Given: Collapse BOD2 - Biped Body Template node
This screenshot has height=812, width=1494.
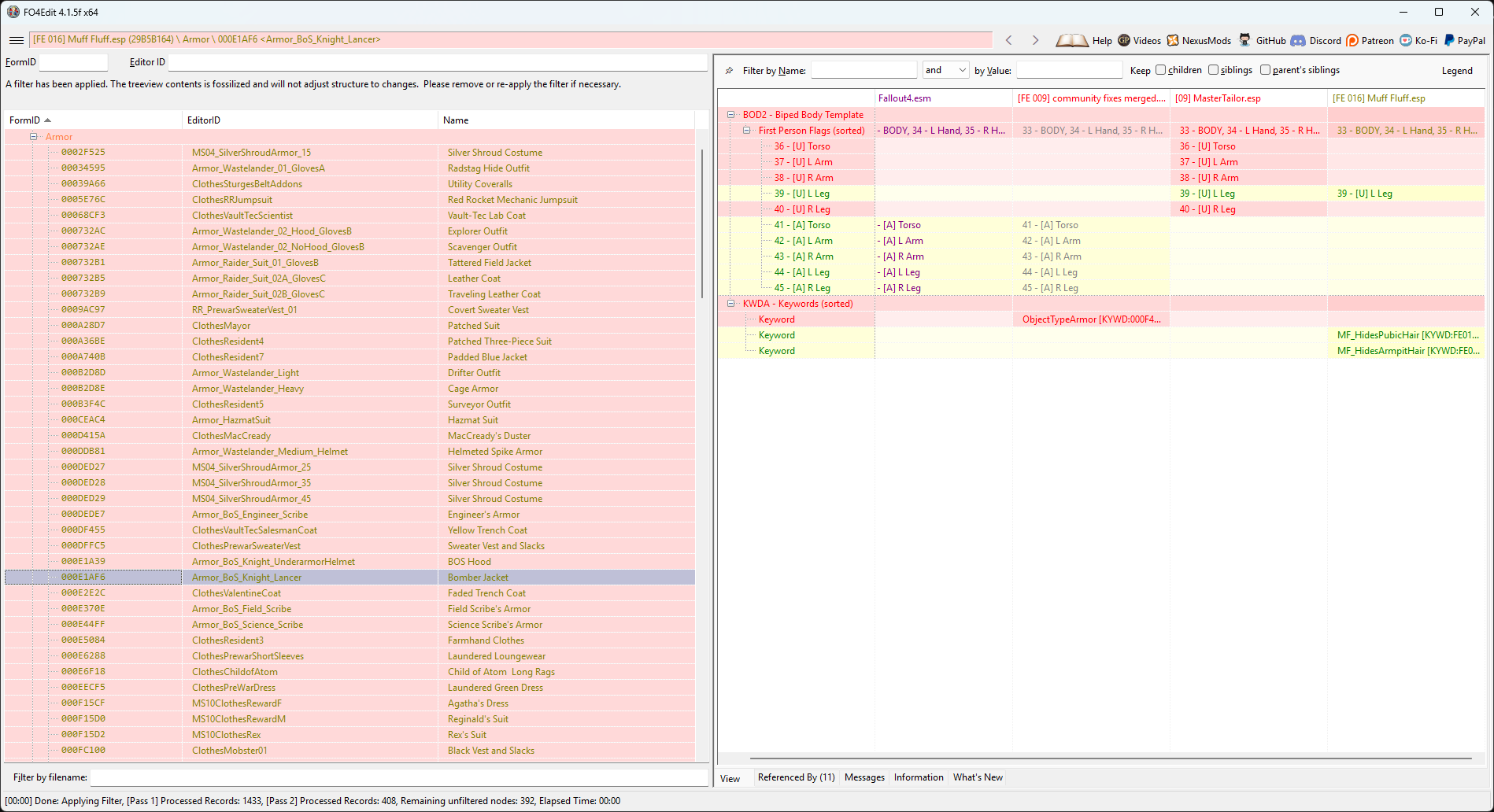Looking at the screenshot, I should 731,115.
